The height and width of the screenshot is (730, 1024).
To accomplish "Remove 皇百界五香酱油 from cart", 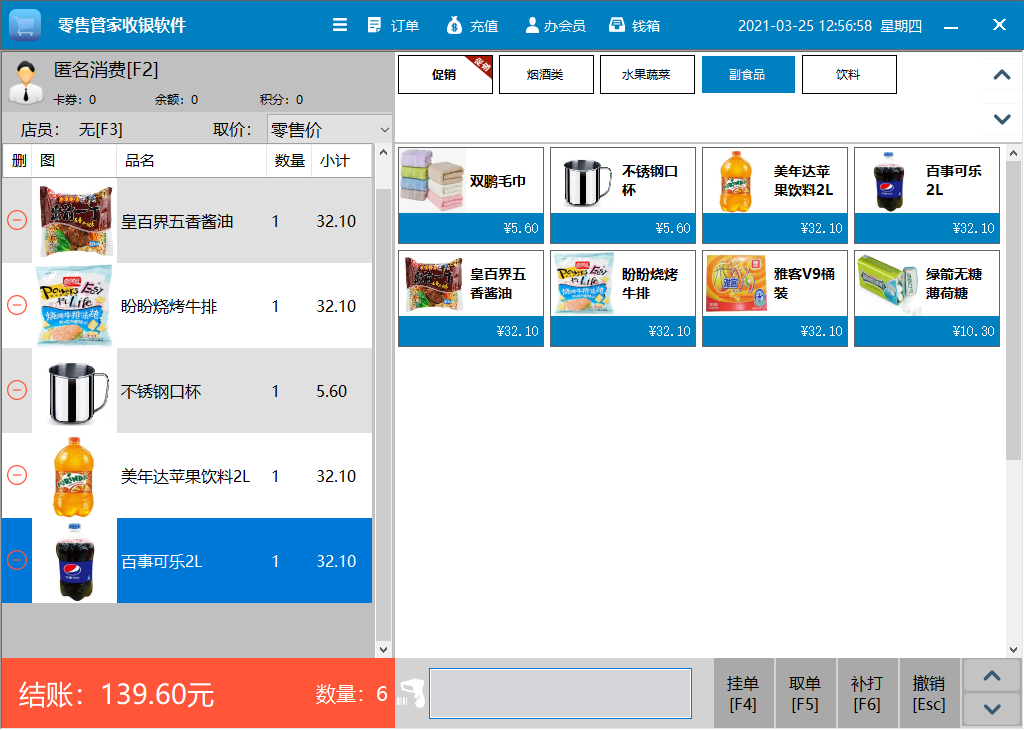I will [x=17, y=220].
